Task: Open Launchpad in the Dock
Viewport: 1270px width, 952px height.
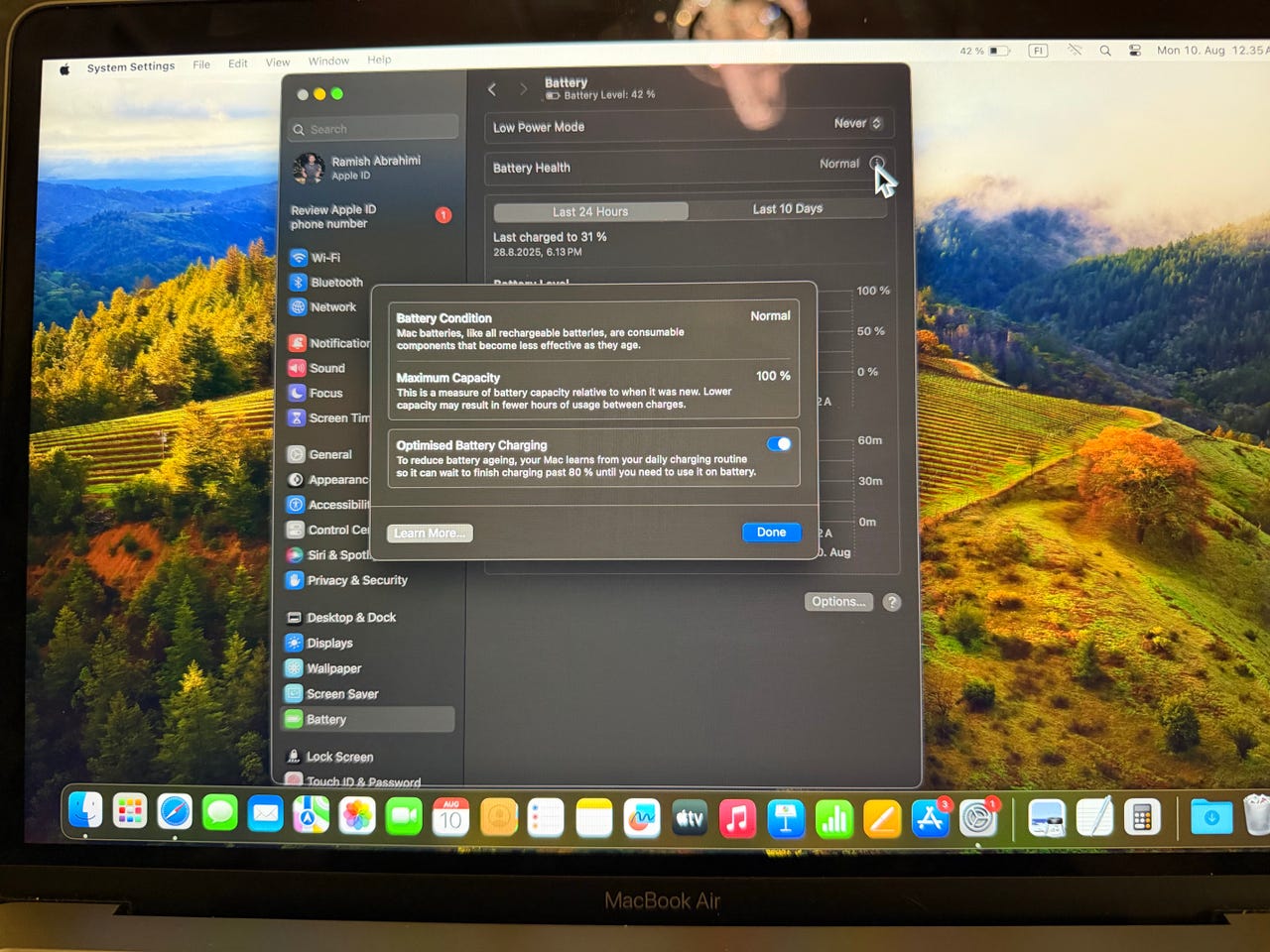Action: (x=130, y=812)
